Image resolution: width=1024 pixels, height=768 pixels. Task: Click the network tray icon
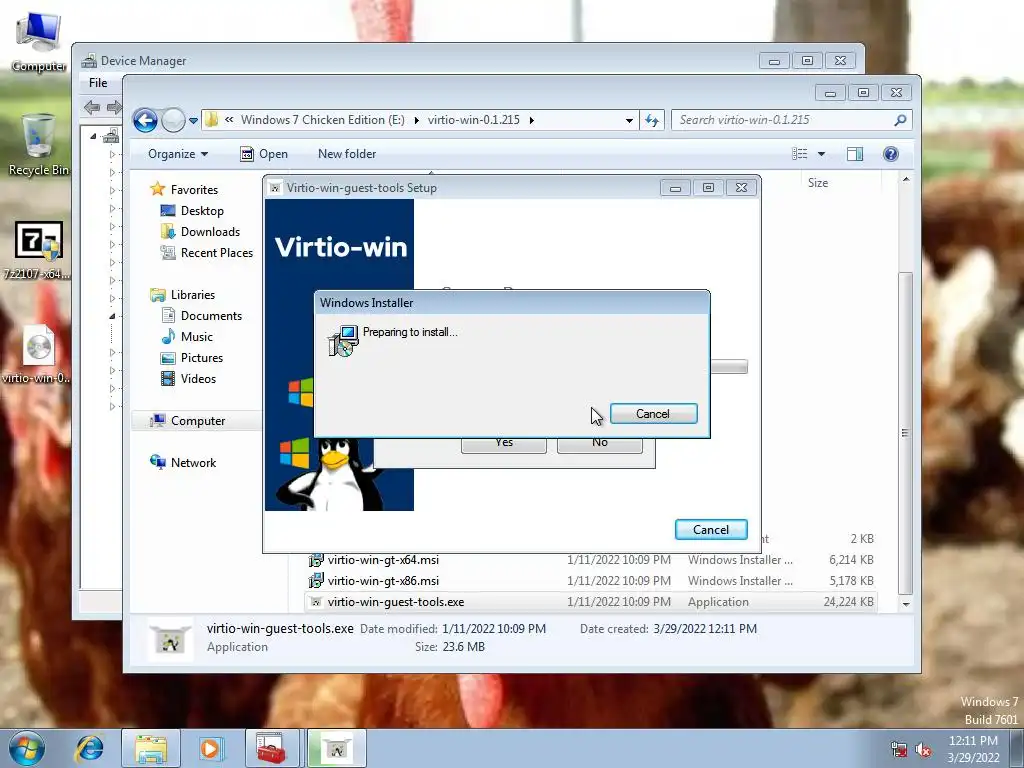pyautogui.click(x=899, y=750)
